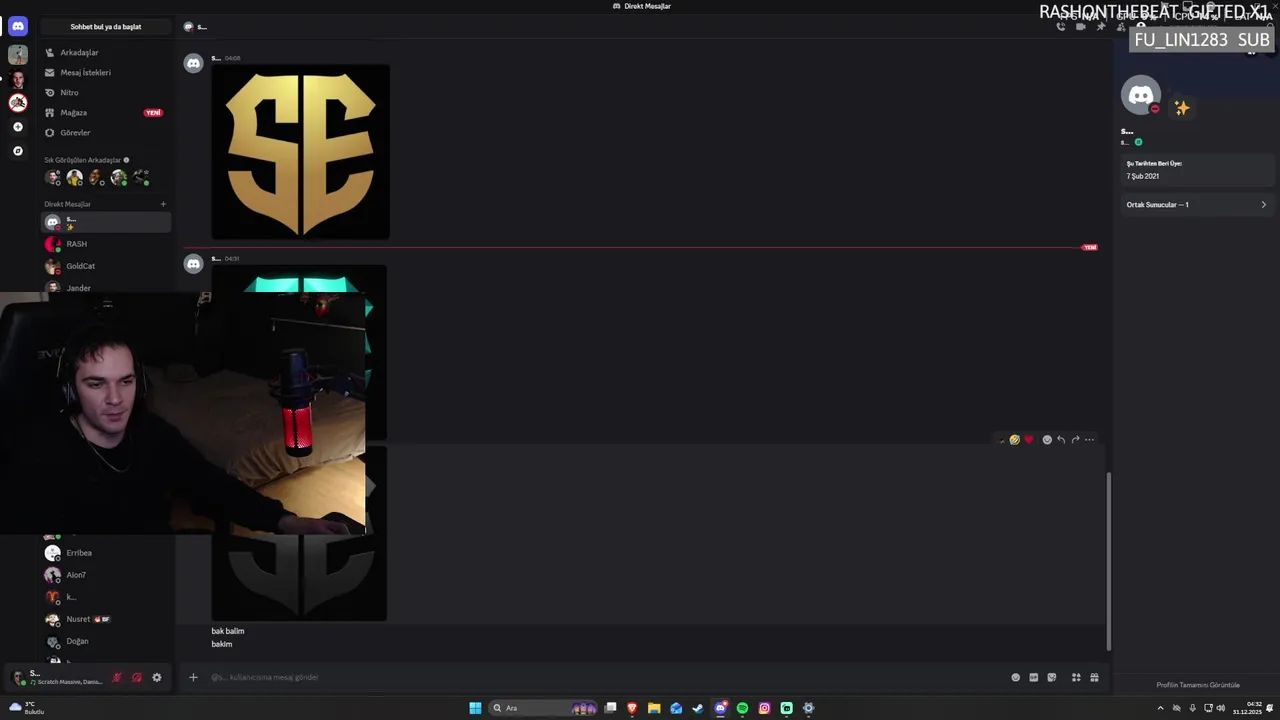Image resolution: width=1280 pixels, height=720 pixels.
Task: Click Sohbet bul ya da başlat
Action: 106,27
